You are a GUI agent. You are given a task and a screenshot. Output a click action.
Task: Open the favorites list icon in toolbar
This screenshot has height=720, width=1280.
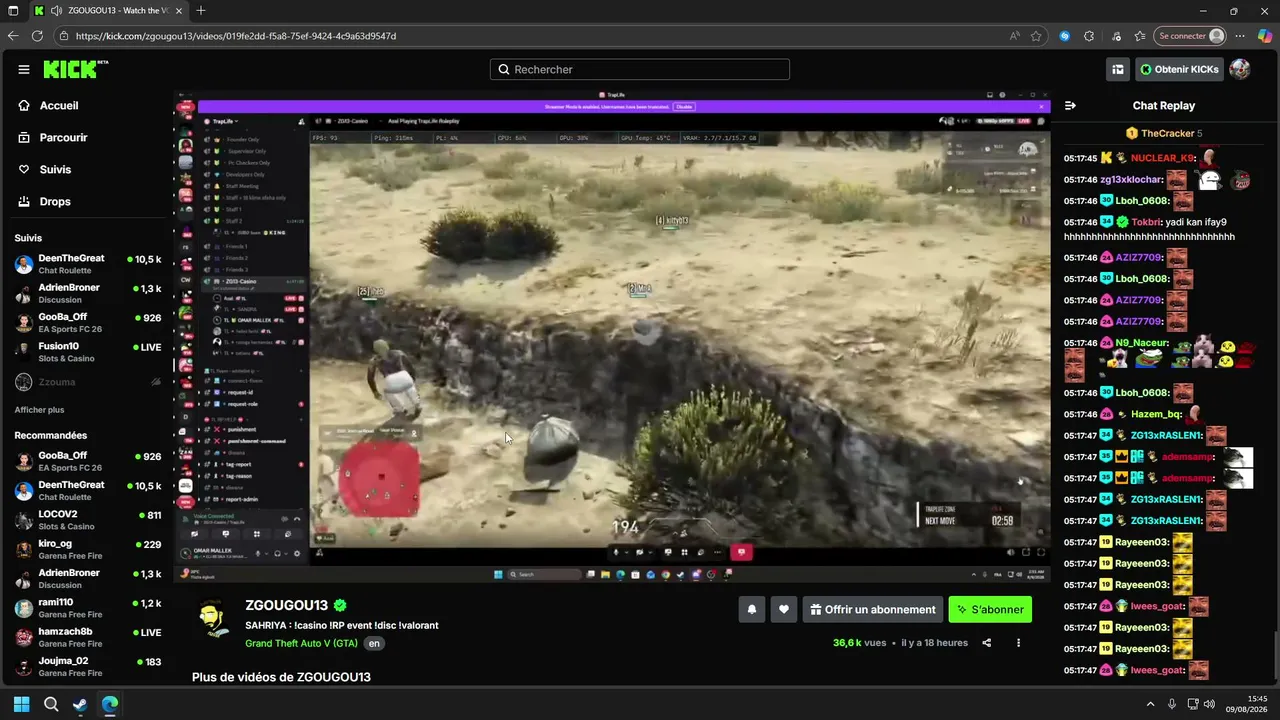[x=1140, y=36]
